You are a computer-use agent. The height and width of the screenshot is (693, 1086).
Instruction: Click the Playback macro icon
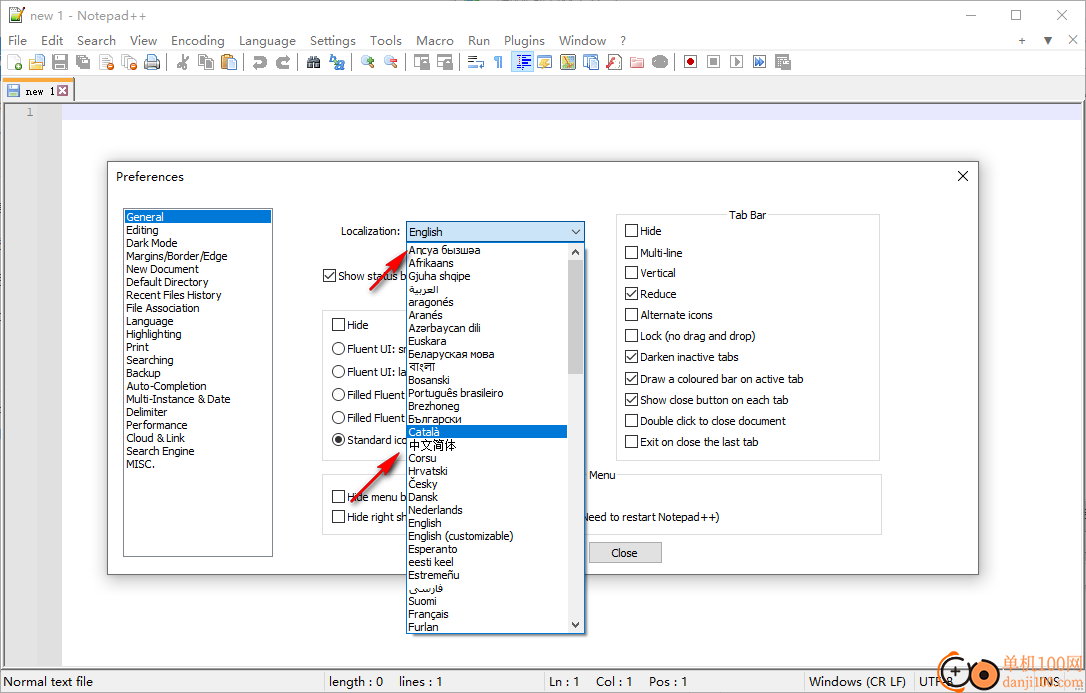tap(736, 62)
